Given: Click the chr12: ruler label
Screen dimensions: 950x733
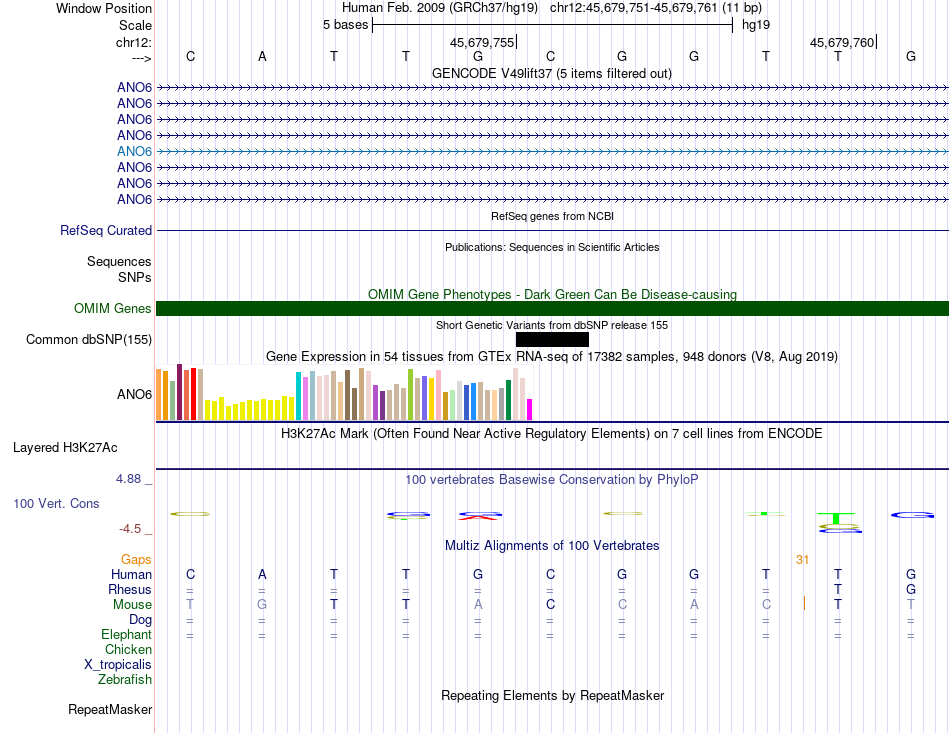Looking at the screenshot, I should [133, 42].
